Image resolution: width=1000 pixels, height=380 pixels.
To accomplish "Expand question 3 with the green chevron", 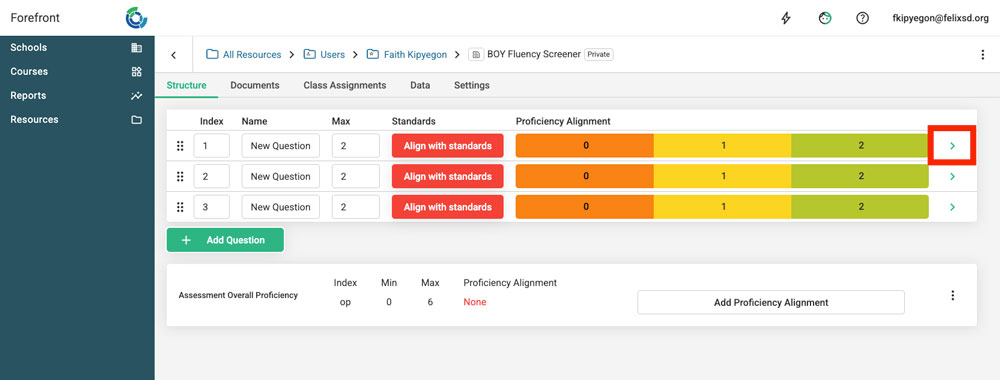I will coord(952,207).
